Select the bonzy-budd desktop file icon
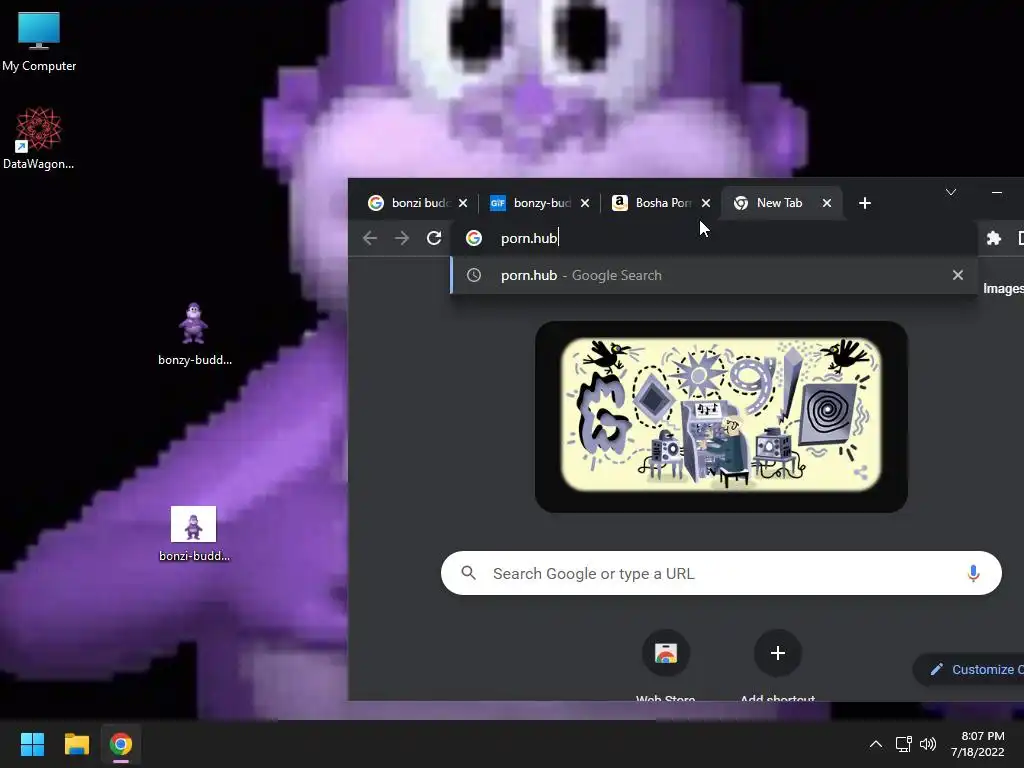1024x768 pixels. point(194,334)
